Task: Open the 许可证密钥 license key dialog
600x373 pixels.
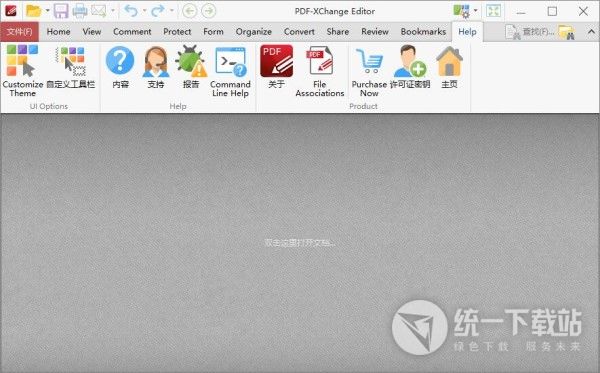Action: [410, 67]
